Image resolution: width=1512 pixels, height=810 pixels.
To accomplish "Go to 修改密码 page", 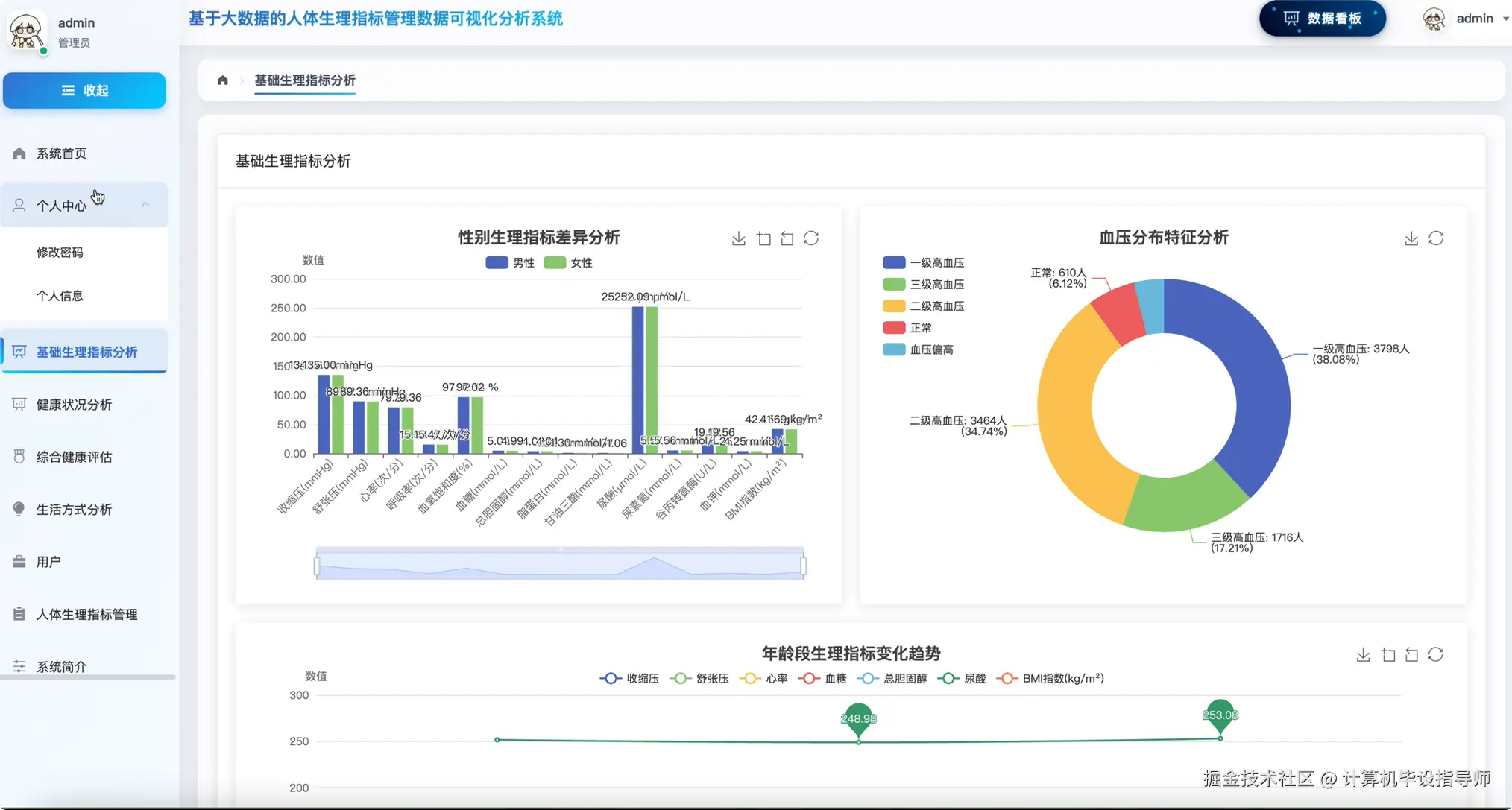I will [x=60, y=253].
